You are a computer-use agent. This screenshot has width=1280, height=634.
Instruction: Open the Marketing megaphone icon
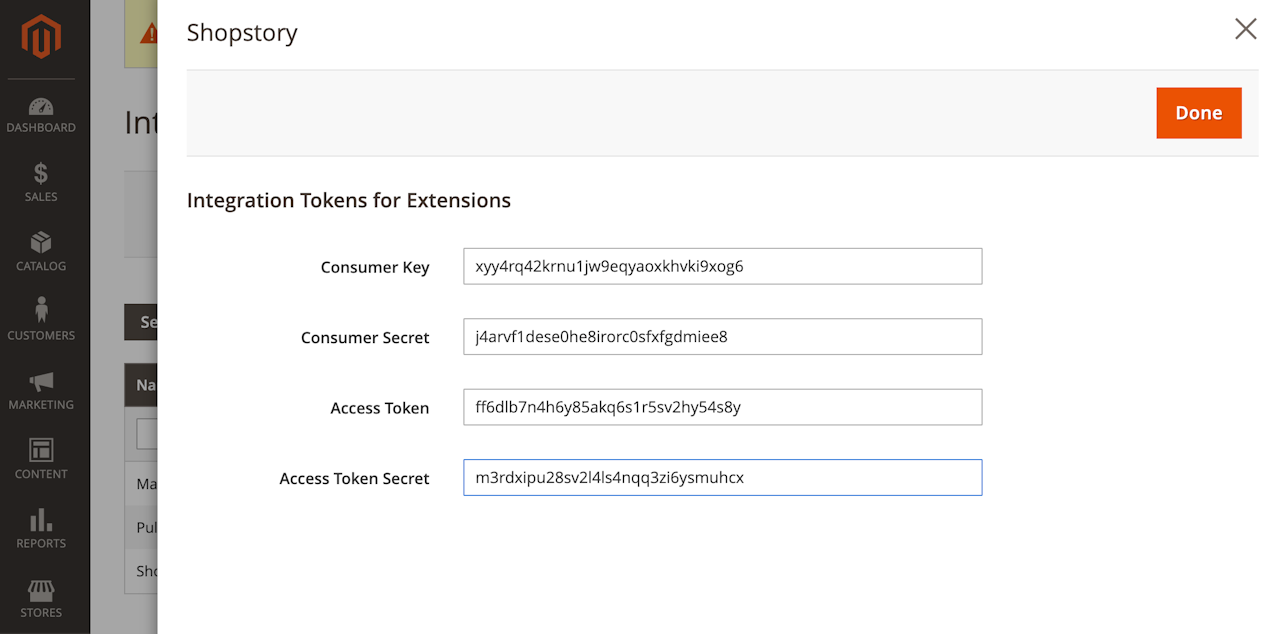click(41, 381)
